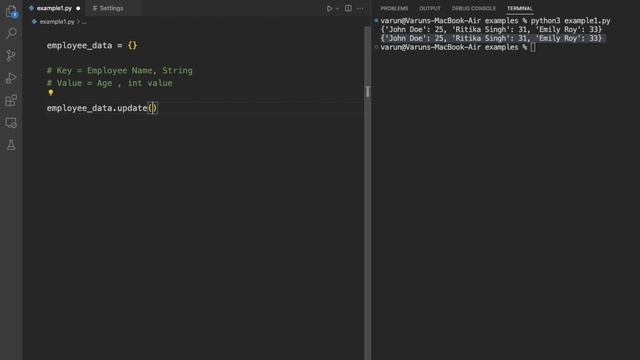Click the highlighted terminal output line
This screenshot has height=360, width=640.
coord(491,38)
